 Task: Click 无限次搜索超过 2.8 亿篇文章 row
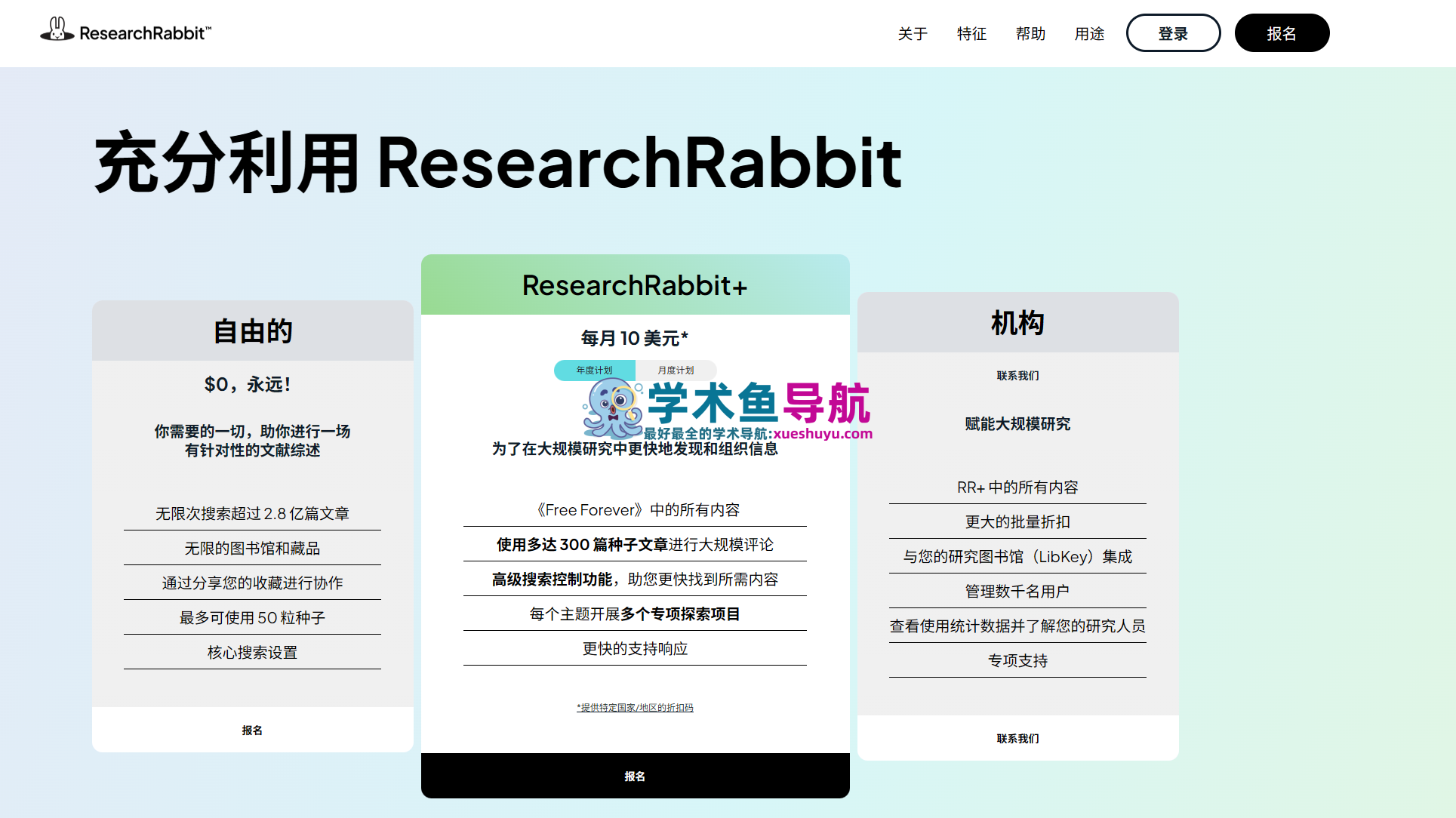[252, 513]
